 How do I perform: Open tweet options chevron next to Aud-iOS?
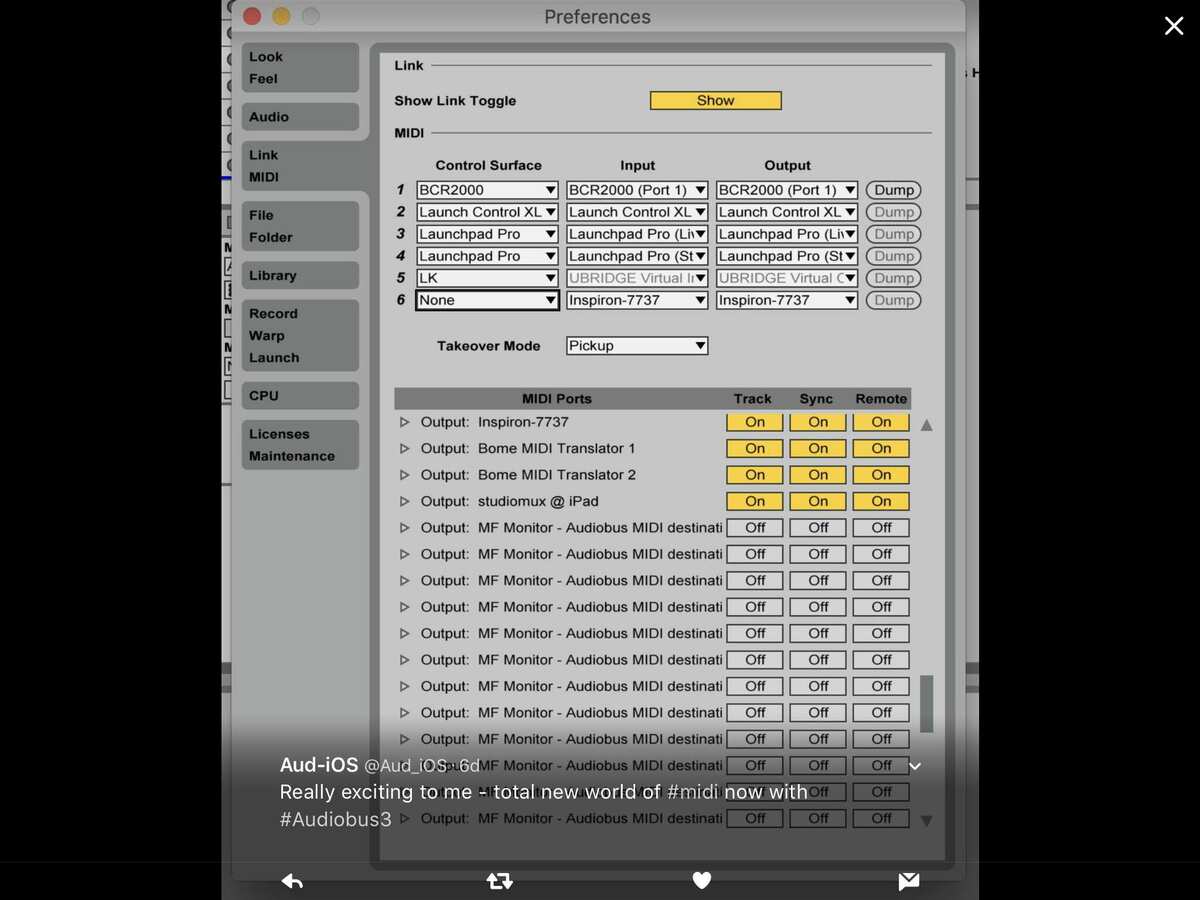click(x=914, y=766)
